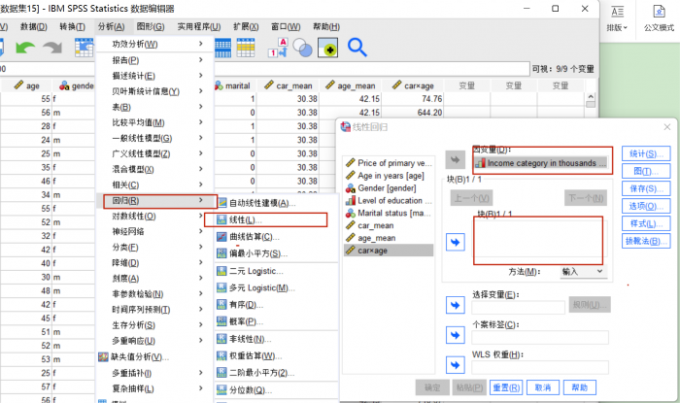Open 窗口(W) menu

[286, 26]
